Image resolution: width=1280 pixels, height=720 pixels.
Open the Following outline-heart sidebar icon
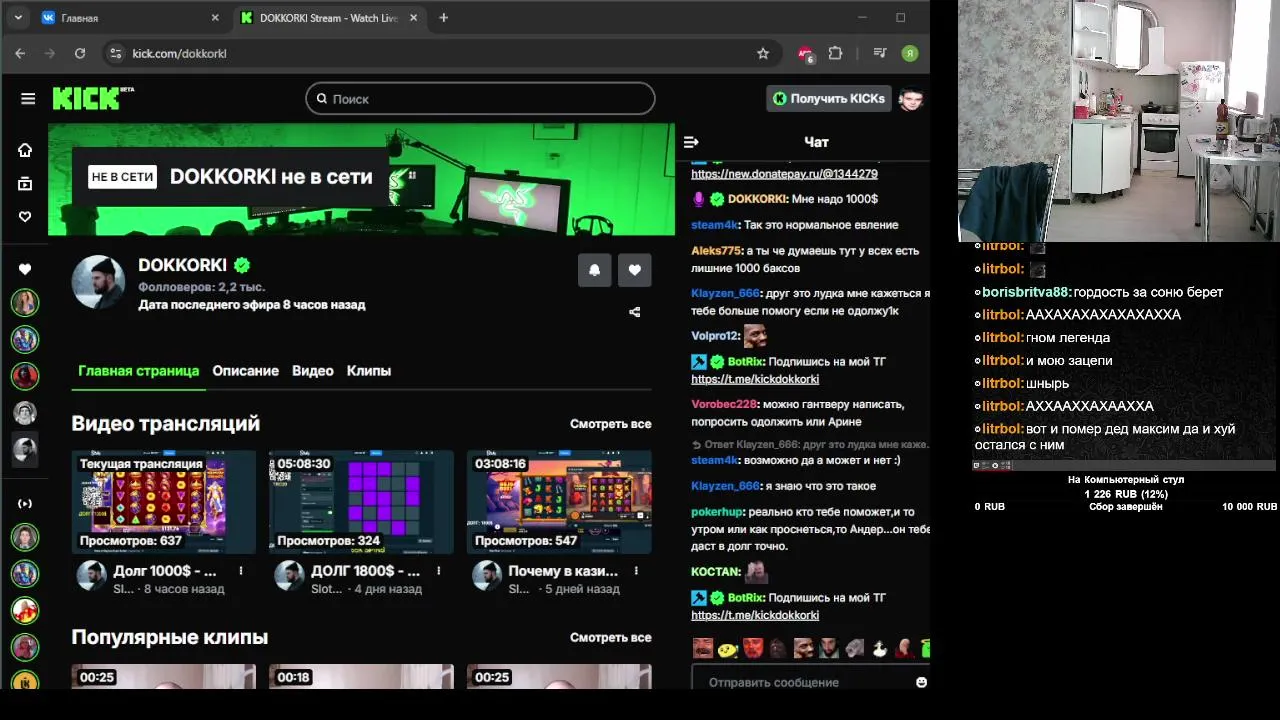[25, 217]
